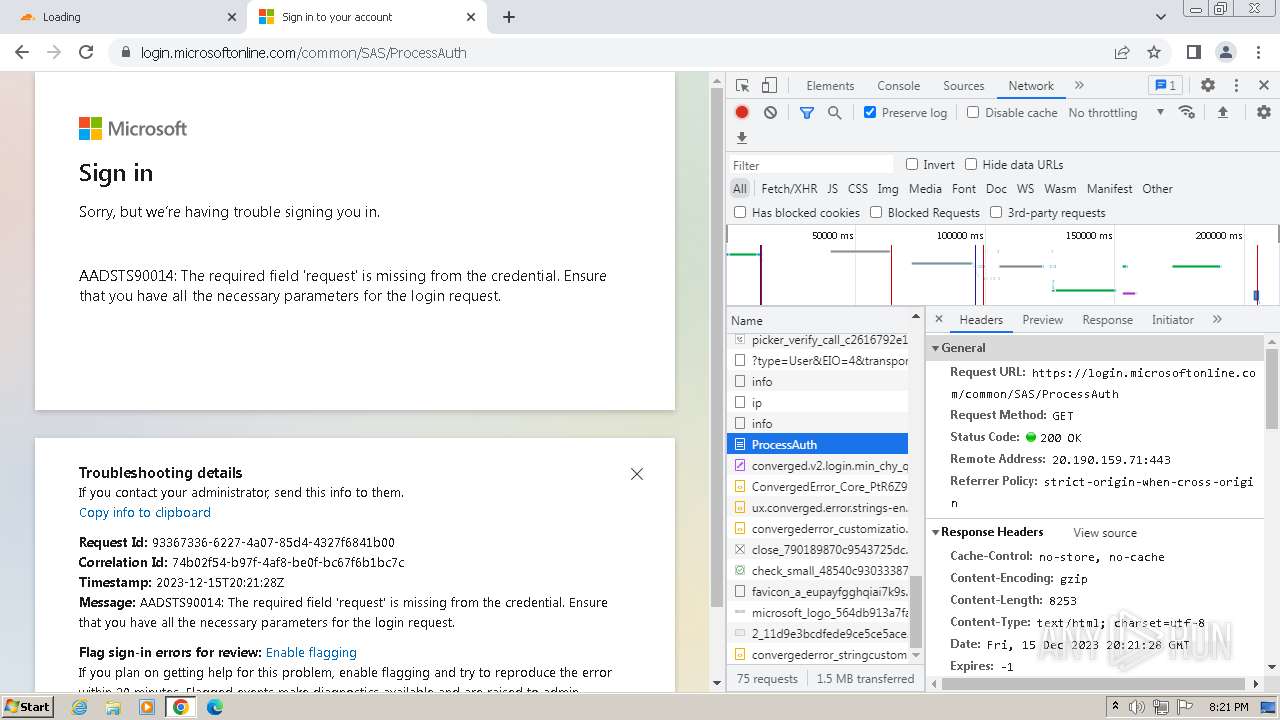Viewport: 1280px width, 720px height.
Task: Check the Invert filter checkbox
Action: [912, 164]
